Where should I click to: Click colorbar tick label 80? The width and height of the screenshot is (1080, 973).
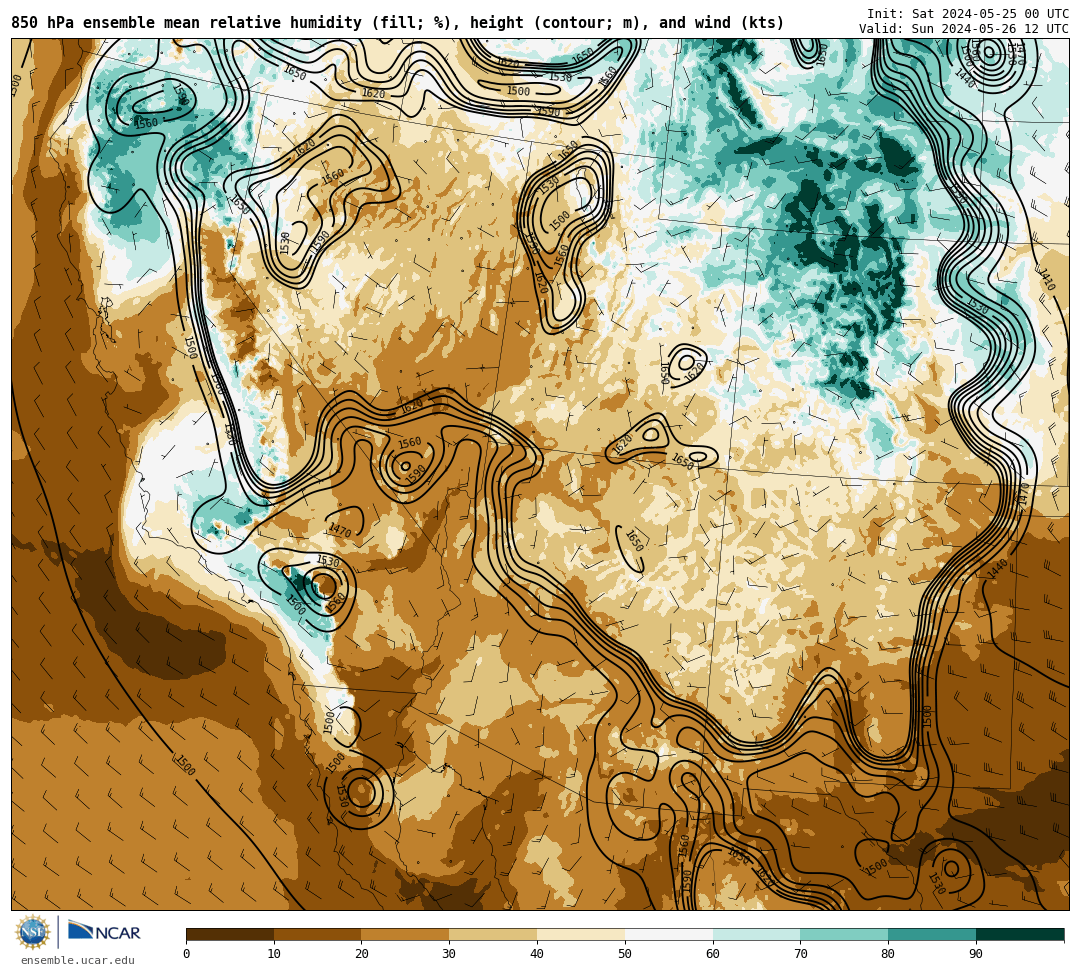pos(888,954)
